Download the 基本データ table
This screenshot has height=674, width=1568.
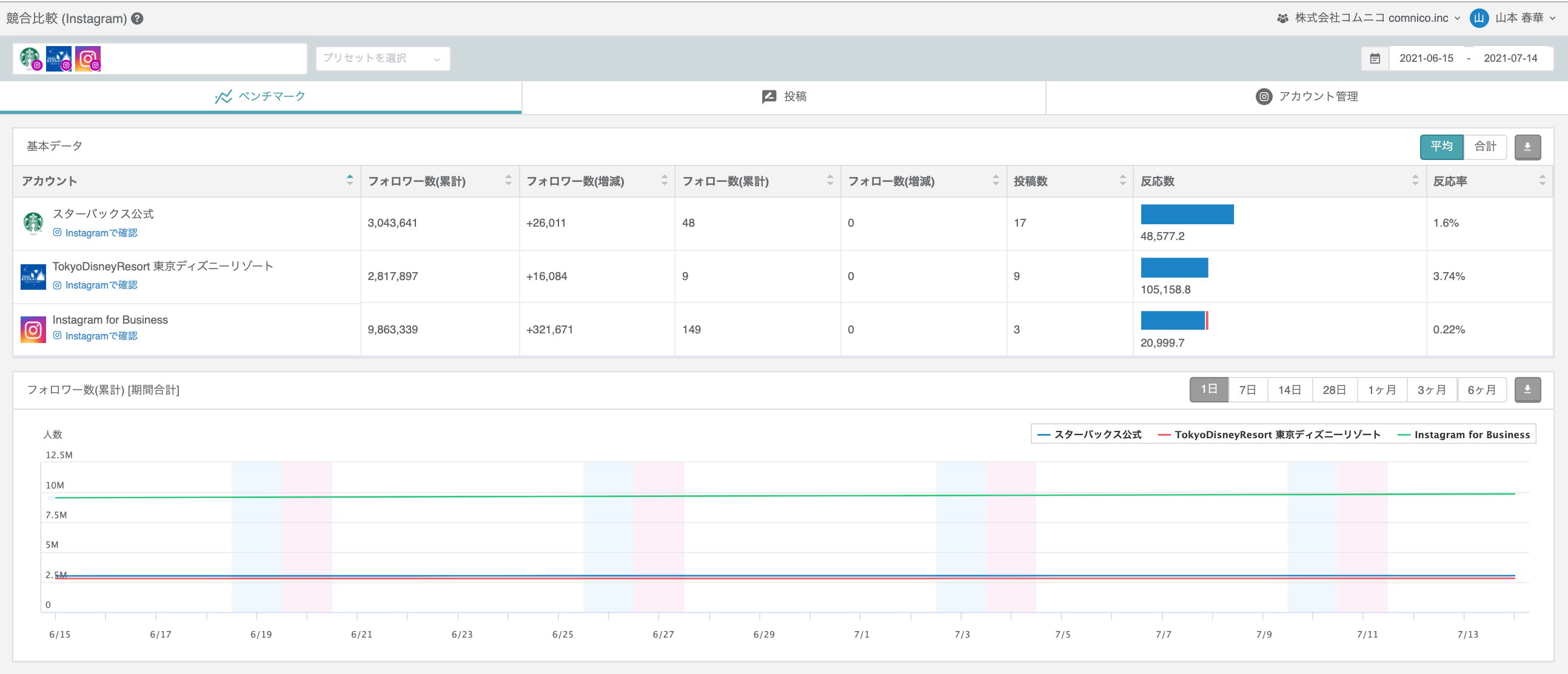(x=1527, y=147)
